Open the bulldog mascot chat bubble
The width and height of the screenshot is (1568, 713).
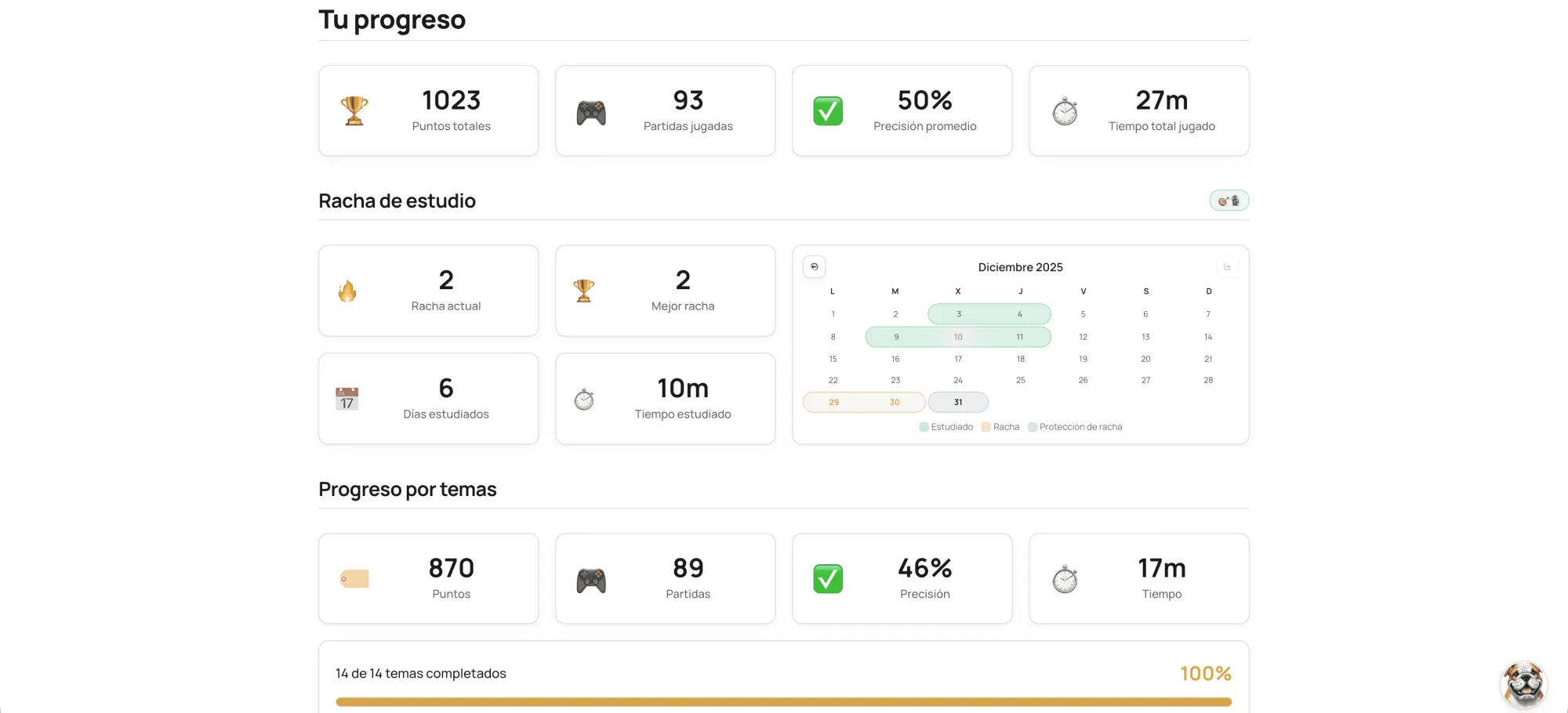(x=1523, y=684)
